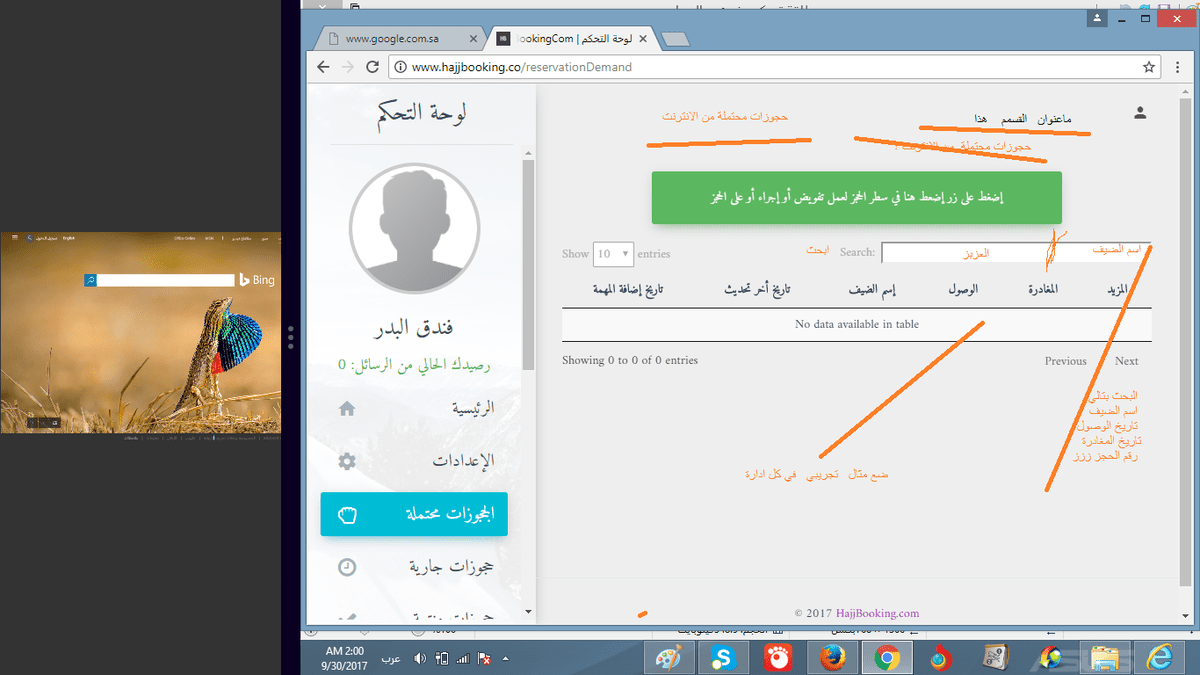Screen dimensions: 1200x675
Task: Click the clock icon beside حجوزات جارية
Action: click(346, 566)
